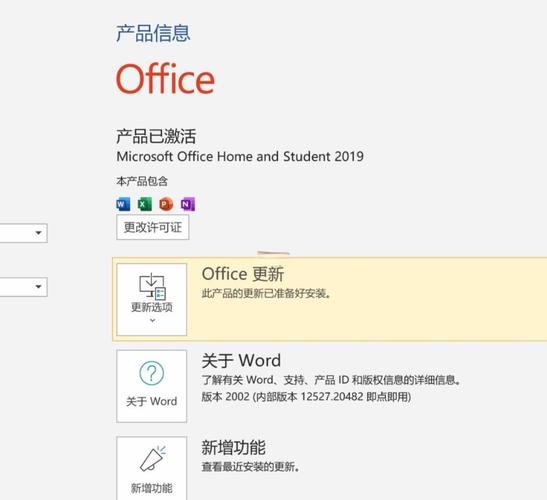This screenshot has height=500, width=547.
Task: Open the 更新选项 dropdown button
Action: pos(152,299)
